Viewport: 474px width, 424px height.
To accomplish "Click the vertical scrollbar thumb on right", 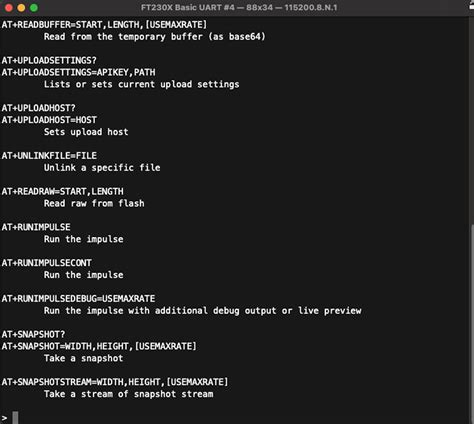I will (472, 323).
